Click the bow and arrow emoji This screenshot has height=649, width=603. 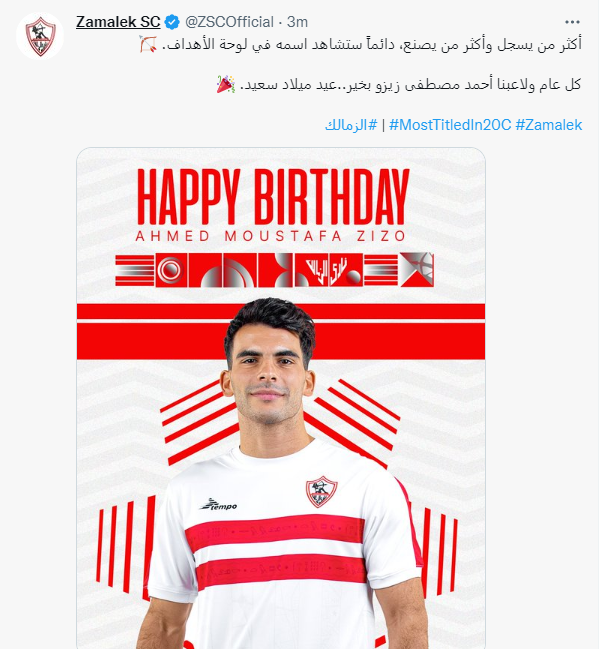(148, 44)
